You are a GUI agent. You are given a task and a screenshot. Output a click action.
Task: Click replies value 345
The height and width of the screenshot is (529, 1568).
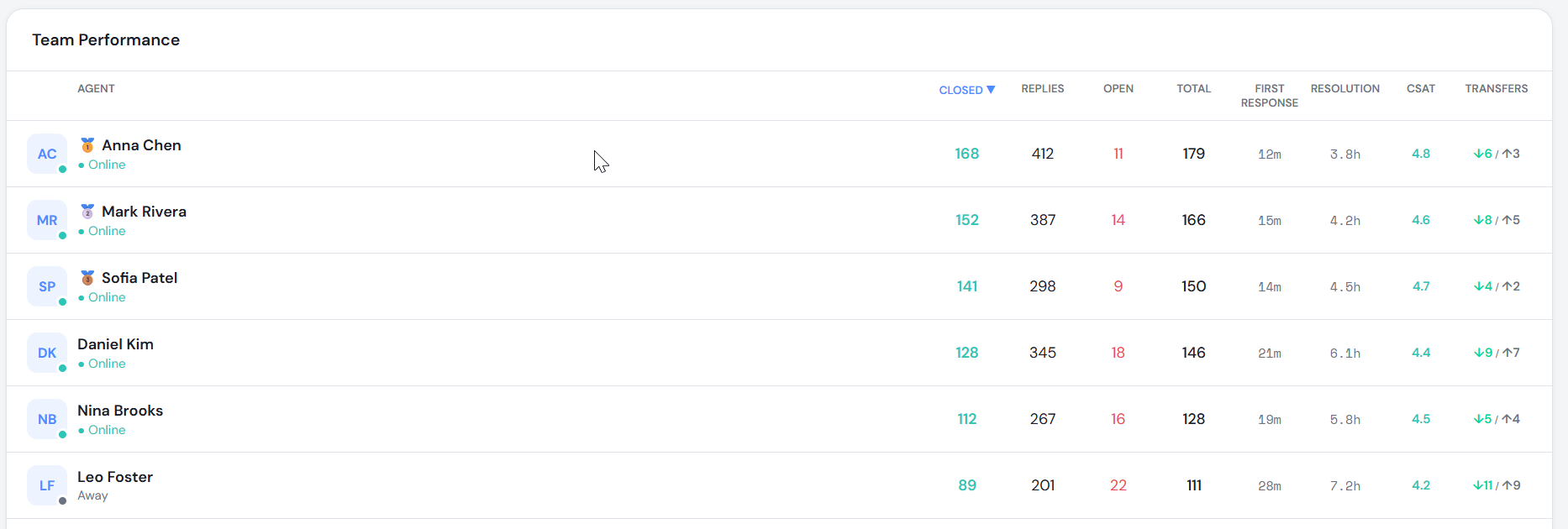click(x=1043, y=353)
